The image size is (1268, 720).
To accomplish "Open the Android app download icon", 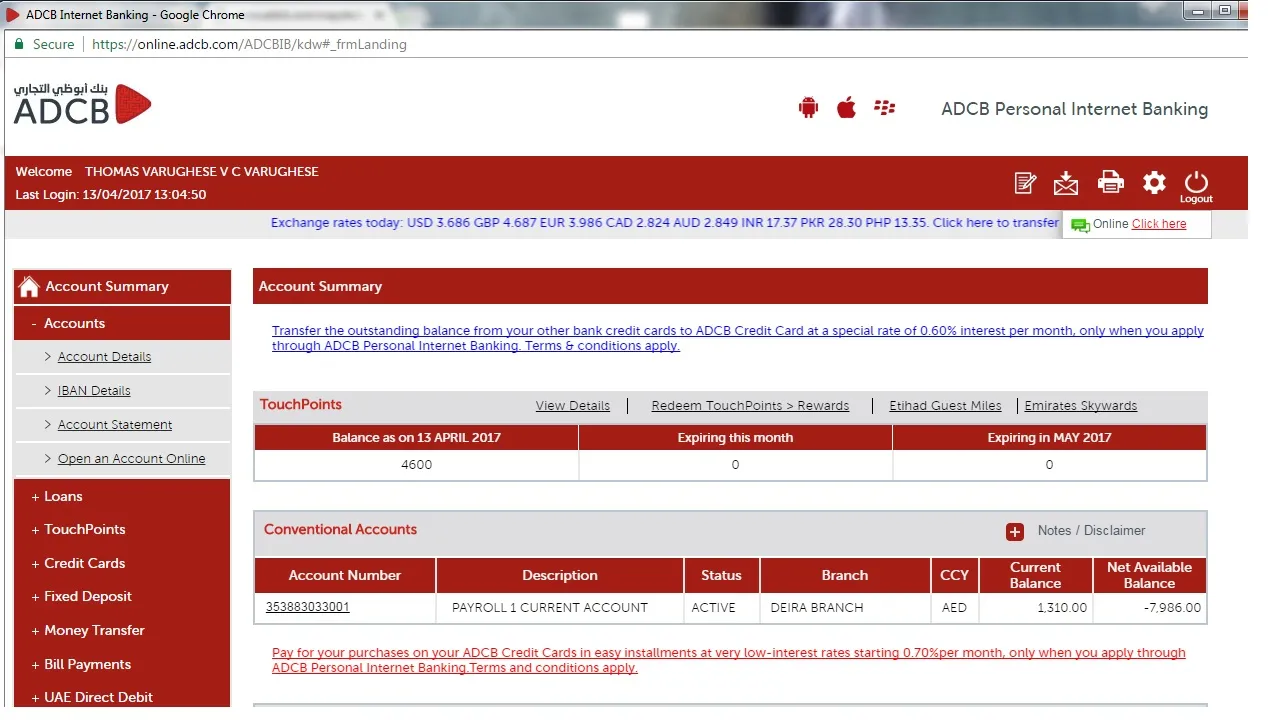I will coord(808,108).
